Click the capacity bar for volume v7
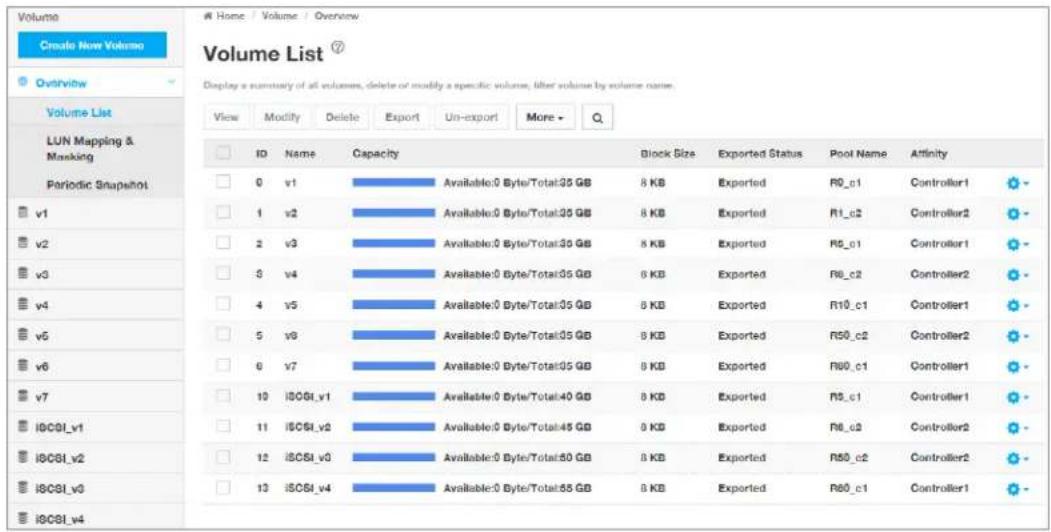This screenshot has width=1051, height=532. pos(393,367)
